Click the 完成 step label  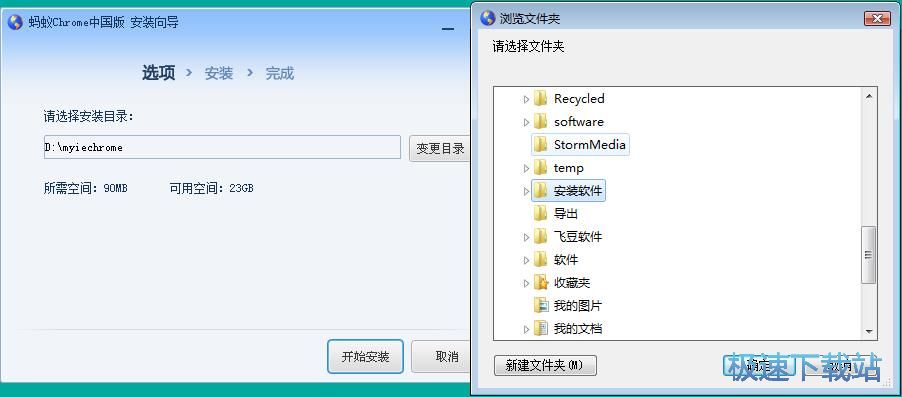pos(280,74)
